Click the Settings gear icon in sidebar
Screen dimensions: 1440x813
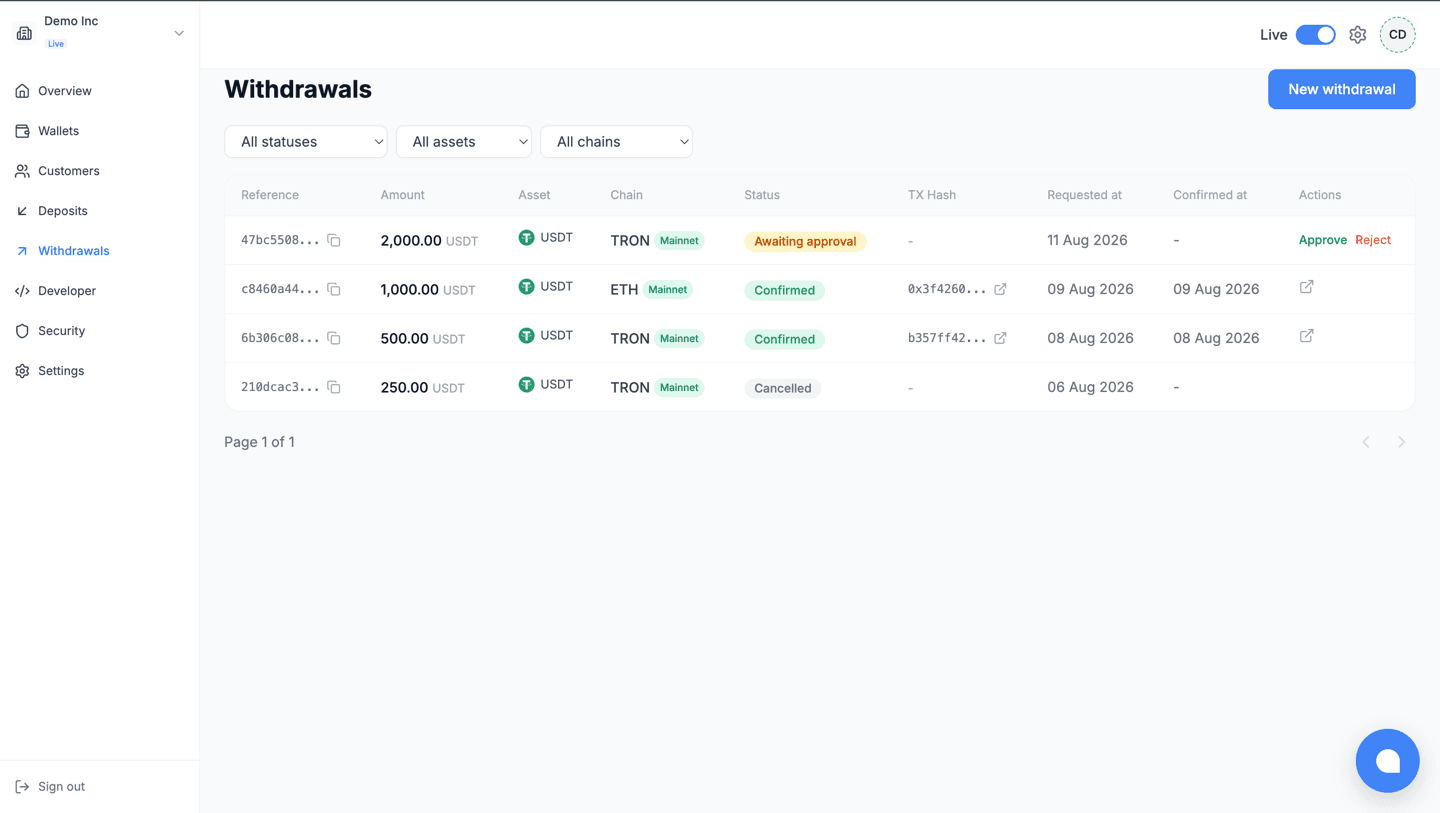click(x=22, y=371)
